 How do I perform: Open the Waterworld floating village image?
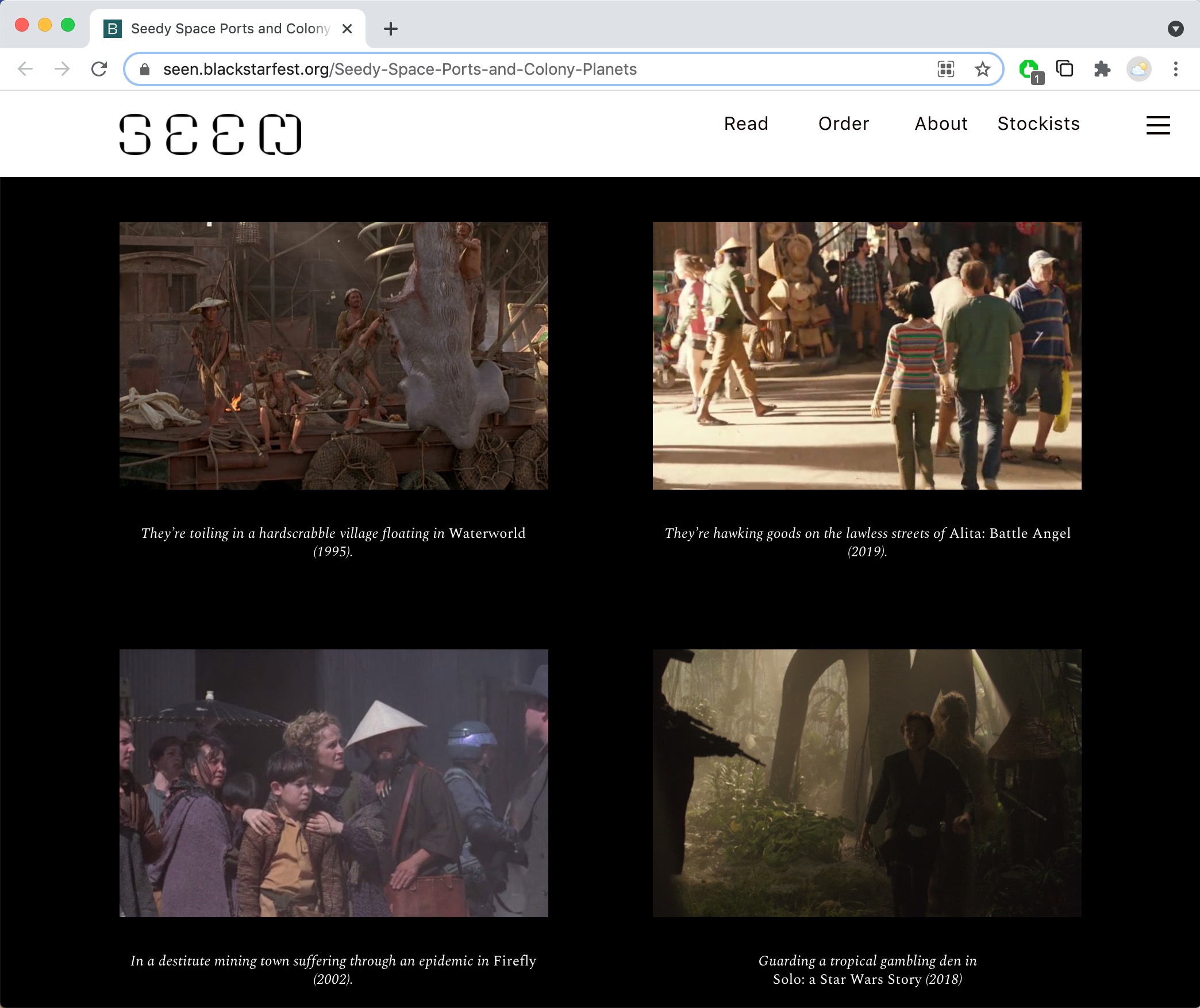[333, 355]
